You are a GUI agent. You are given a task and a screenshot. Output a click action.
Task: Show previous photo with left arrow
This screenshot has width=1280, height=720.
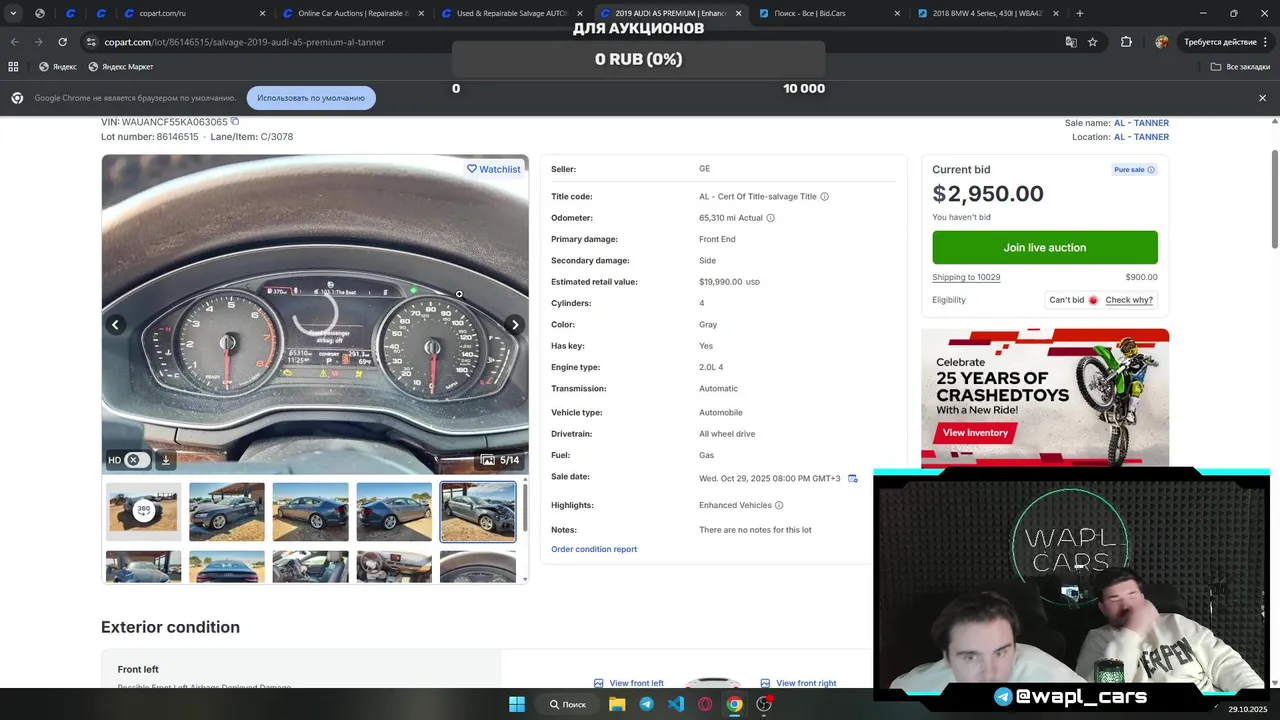tap(115, 325)
